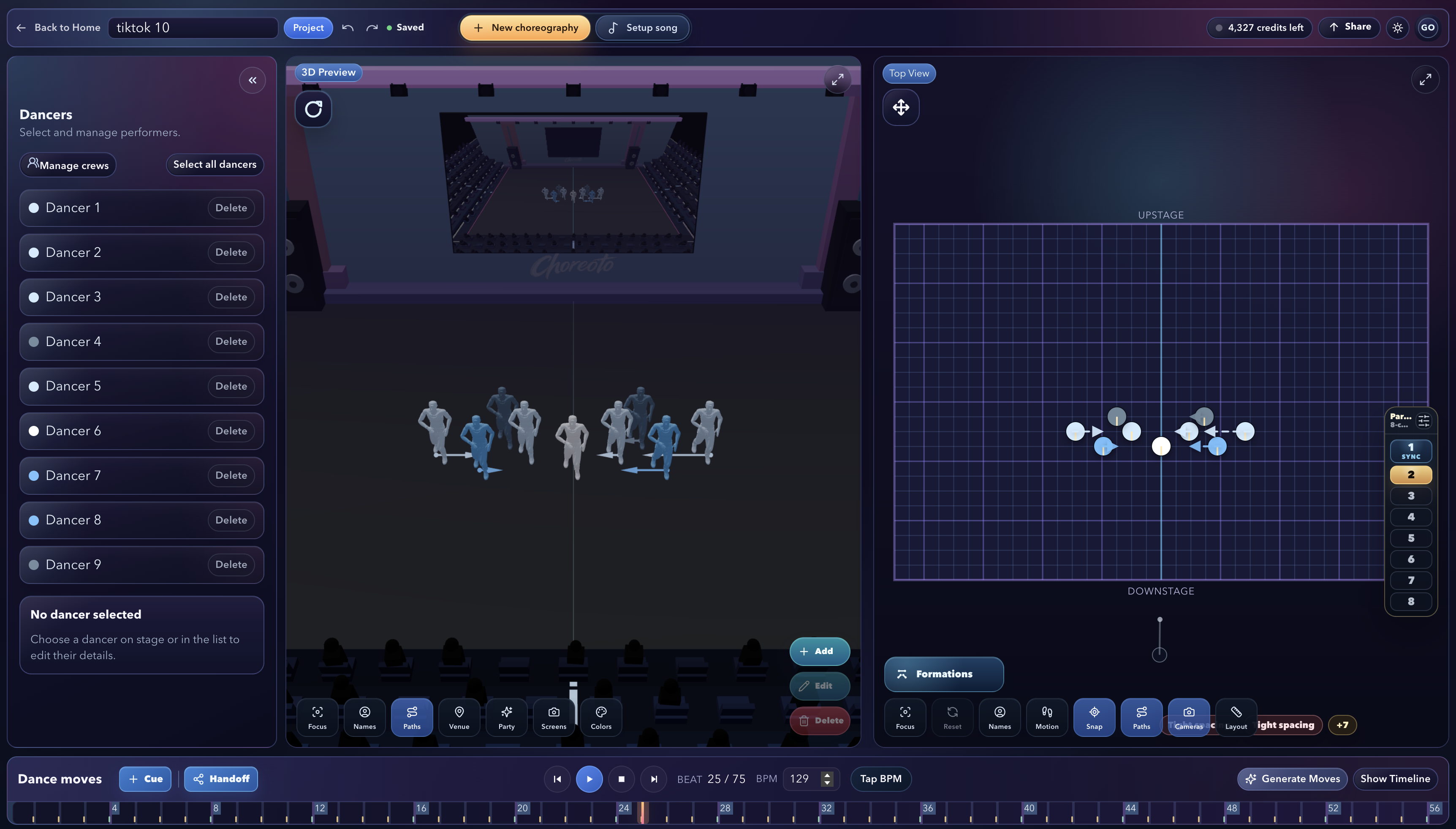Open Layout in the Top View toolbar
1456x829 pixels.
point(1236,717)
